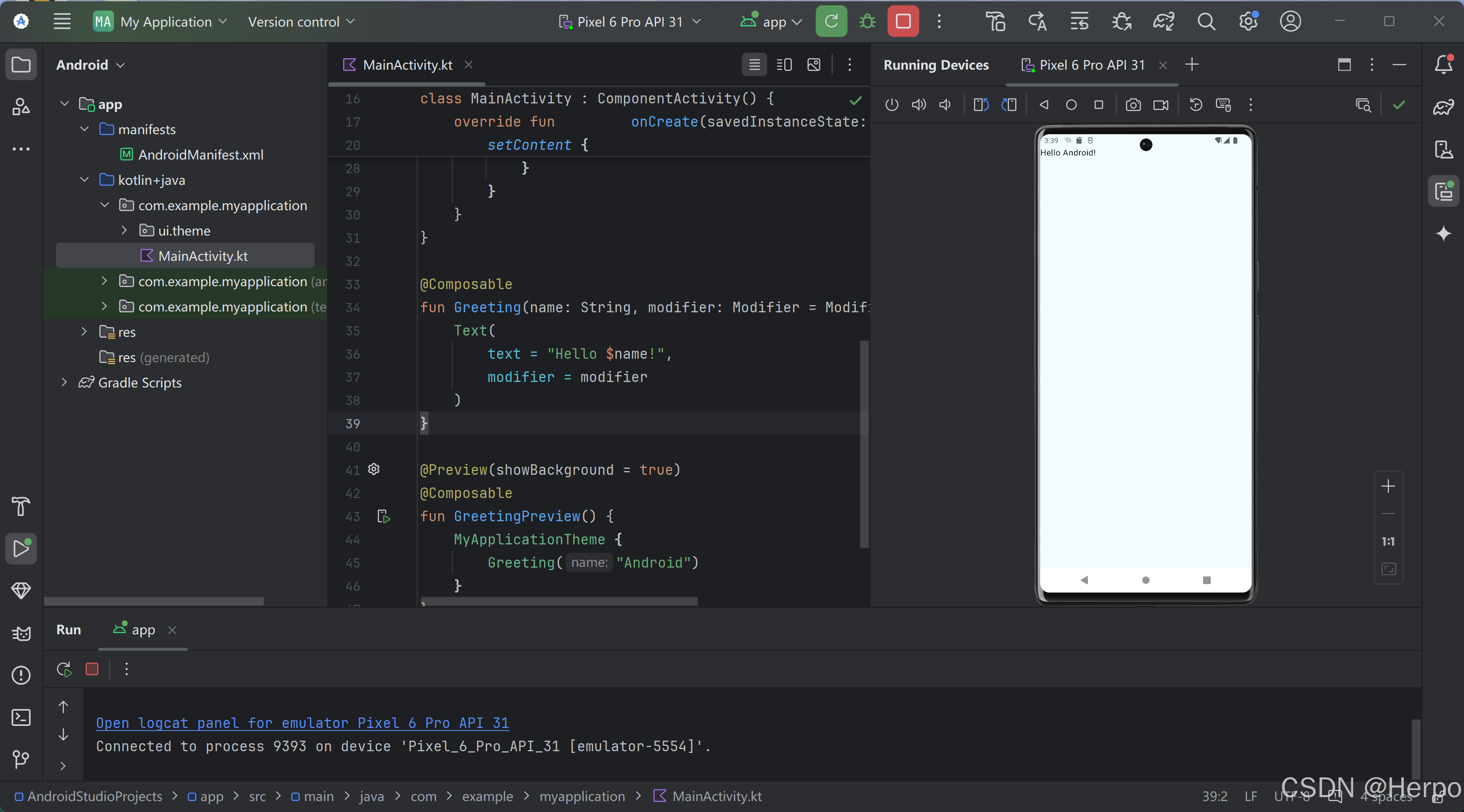Screen dimensions: 1464x812
Task: Open Logcat tool window icon
Action: [x=21, y=633]
